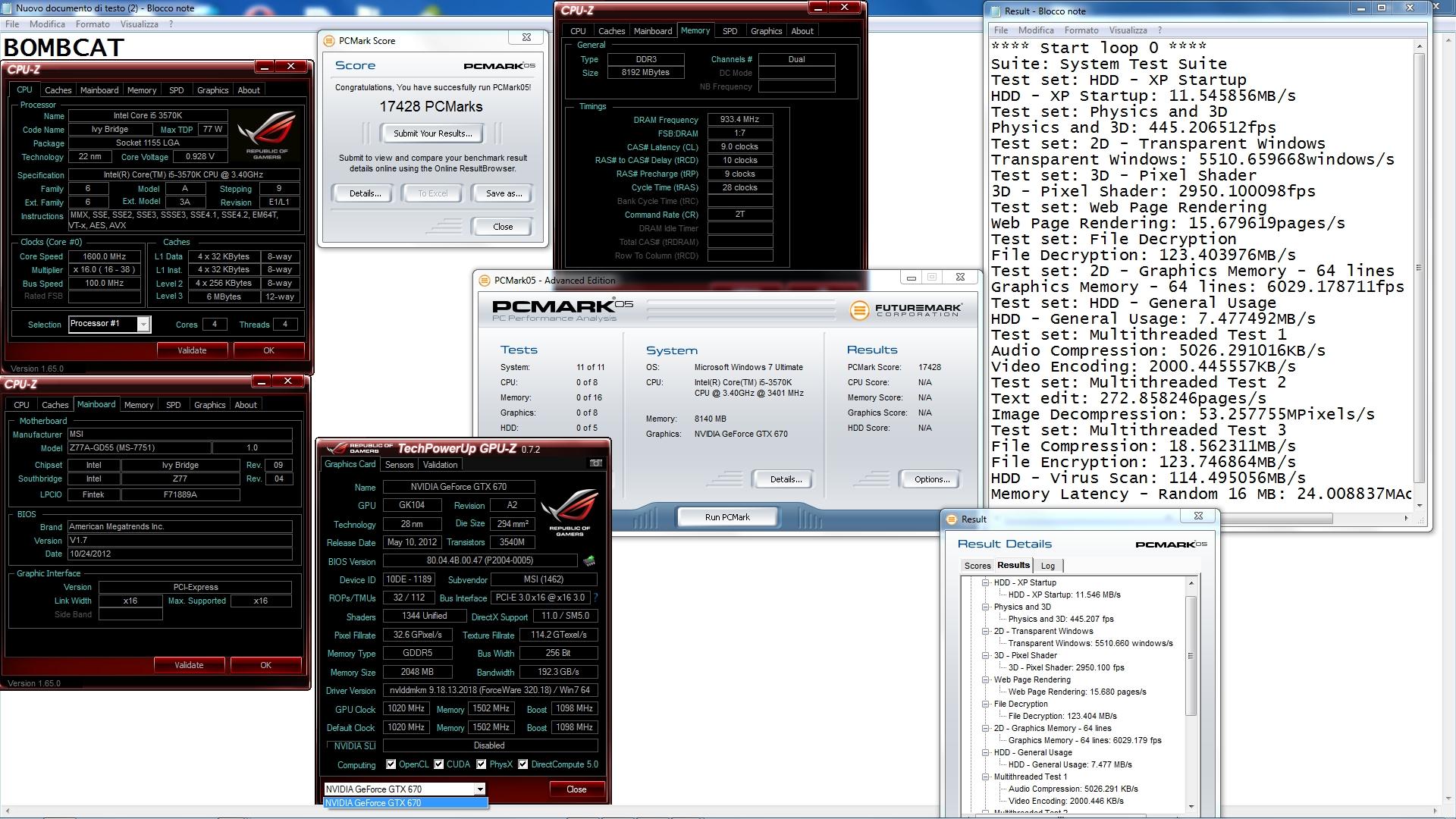Close the Result Details window with X
This screenshot has height=819, width=1456.
pos(1198,516)
